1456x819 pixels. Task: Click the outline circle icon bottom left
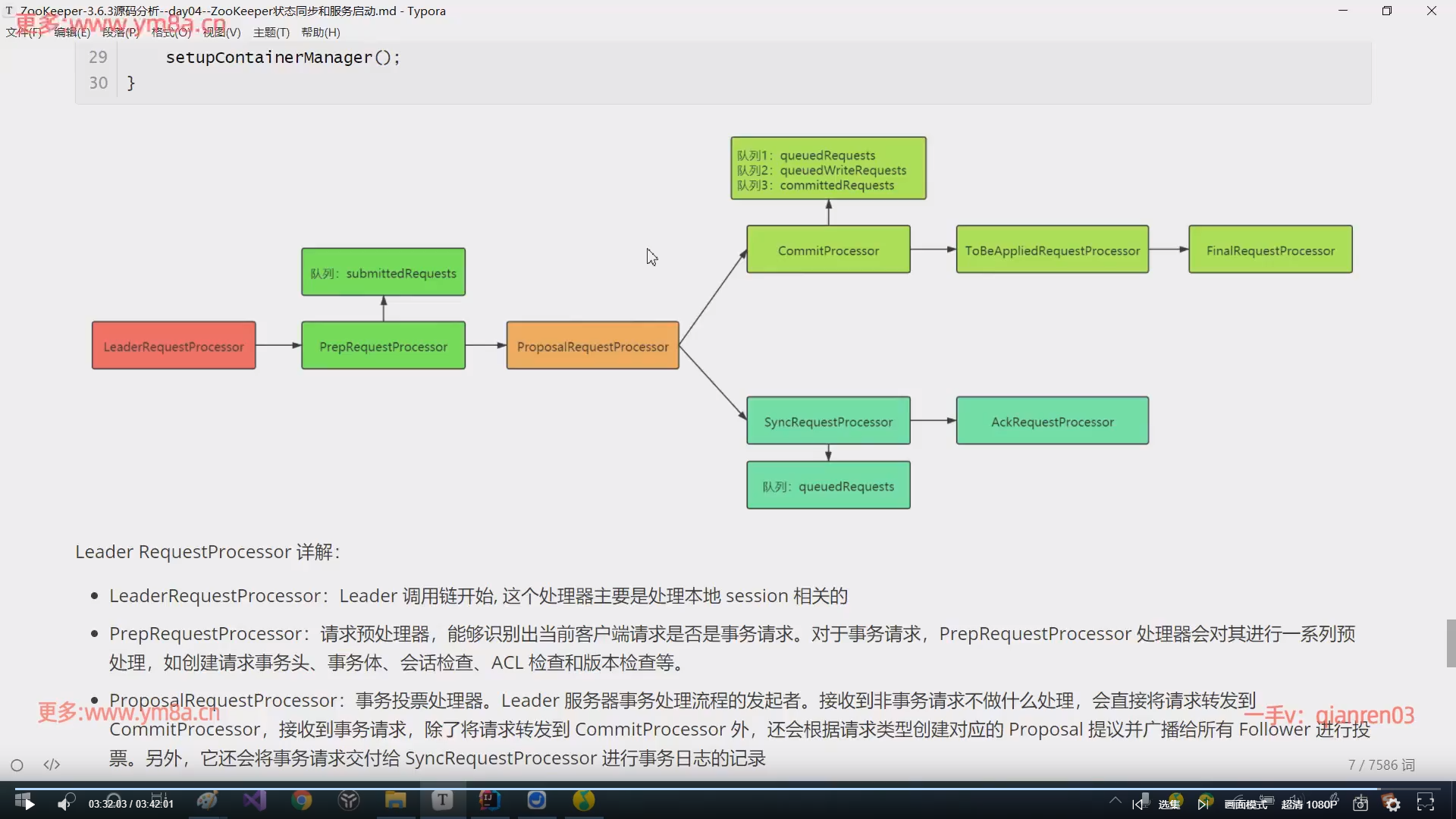pos(17,765)
